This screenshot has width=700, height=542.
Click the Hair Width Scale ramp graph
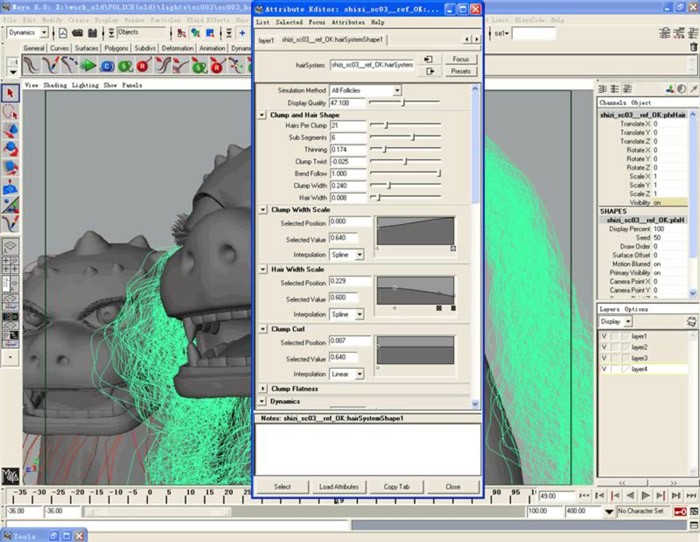[x=415, y=290]
